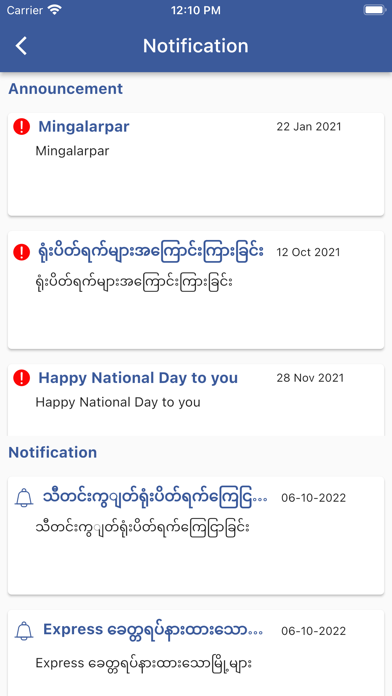This screenshot has width=392, height=696.
Task: Open the Mingalarpar announcement title
Action: click(x=84, y=127)
